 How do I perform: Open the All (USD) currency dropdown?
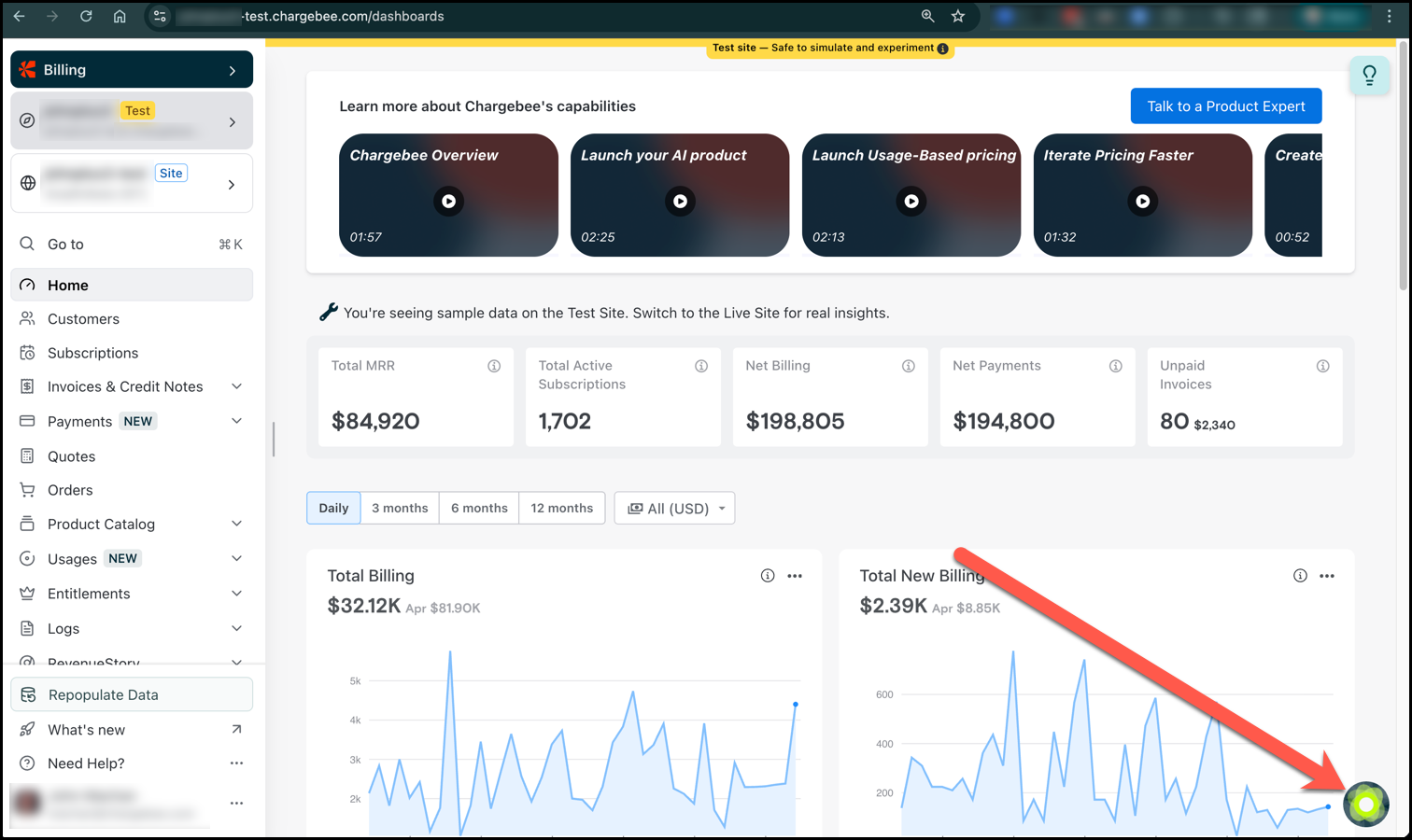click(674, 508)
